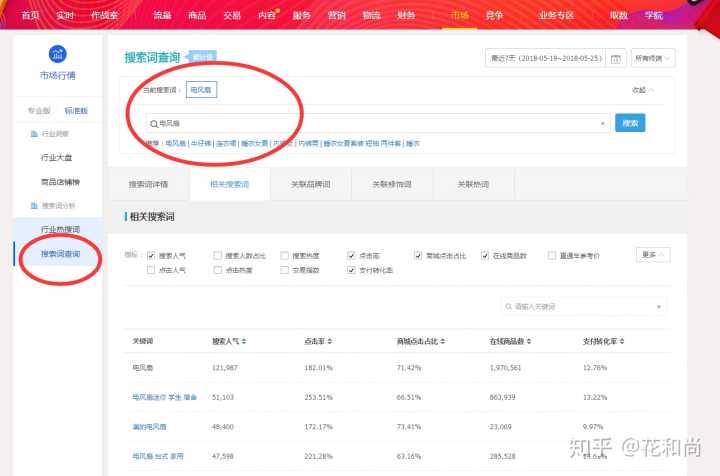720x476 pixels.
Task: Open the 电风扇迷你 学生 宿舍 keyword link
Action: (165, 397)
